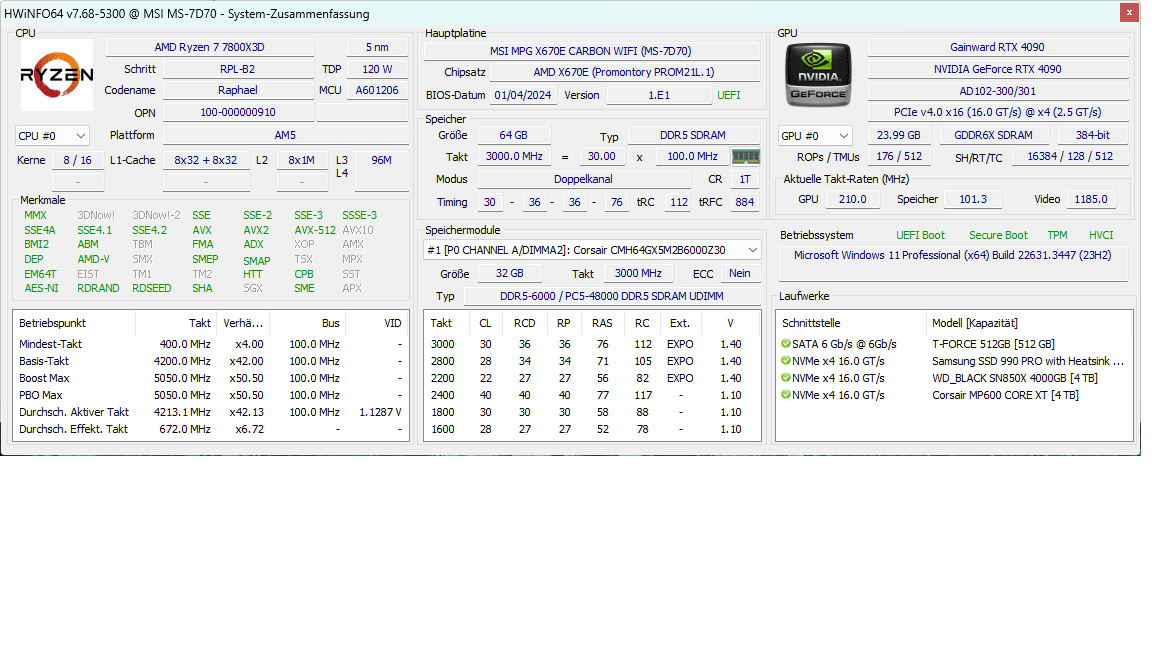
Task: Click the GPU memory 23.99 GB field
Action: click(x=899, y=135)
